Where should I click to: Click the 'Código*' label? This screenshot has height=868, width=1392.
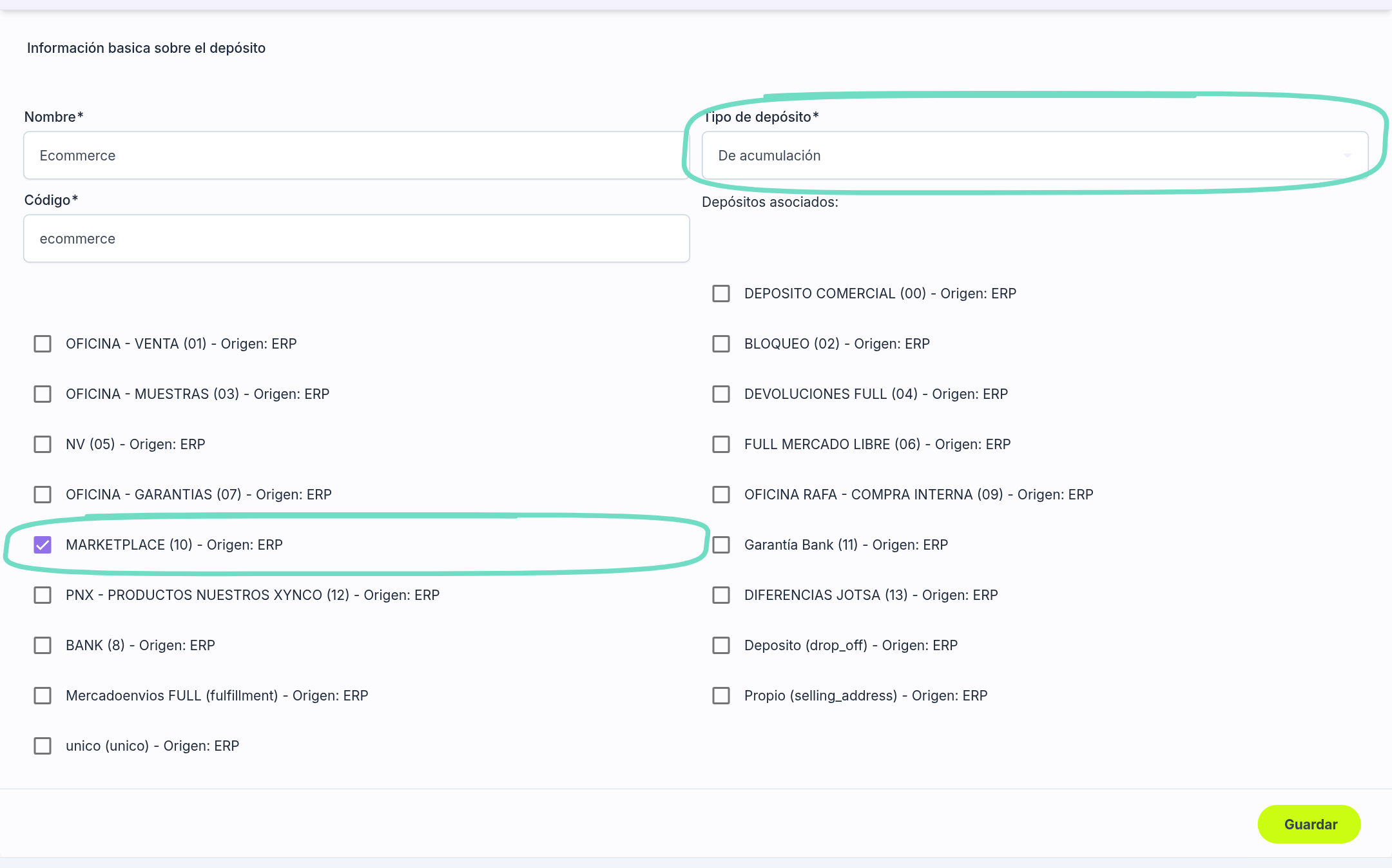52,200
